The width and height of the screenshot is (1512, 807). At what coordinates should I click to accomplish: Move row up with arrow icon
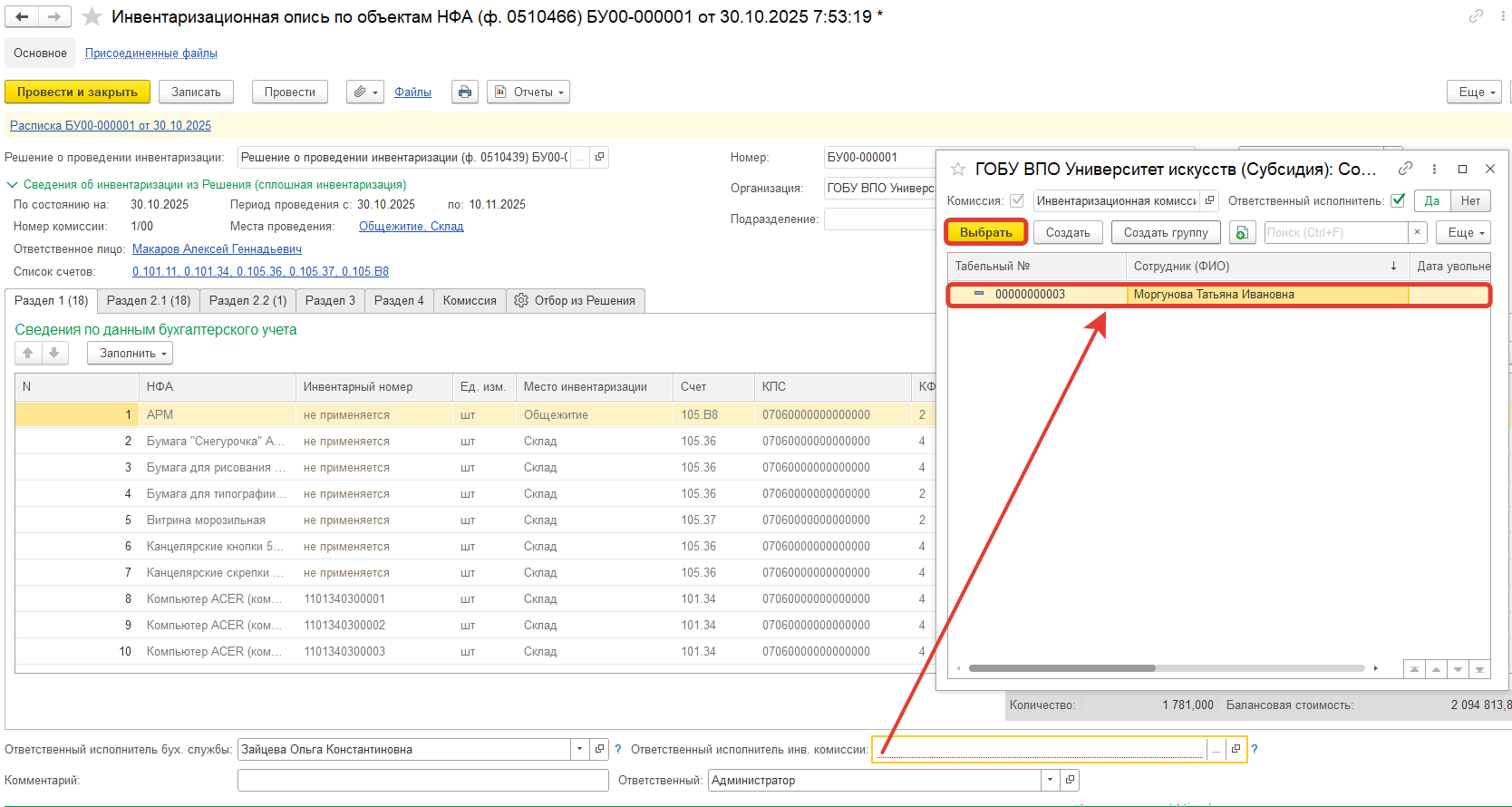(x=28, y=353)
